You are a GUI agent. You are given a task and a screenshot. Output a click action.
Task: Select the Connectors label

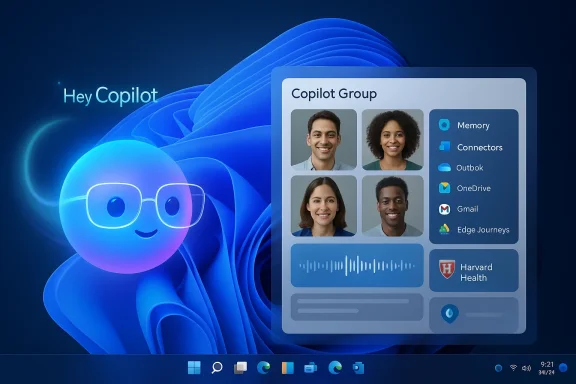click(480, 147)
